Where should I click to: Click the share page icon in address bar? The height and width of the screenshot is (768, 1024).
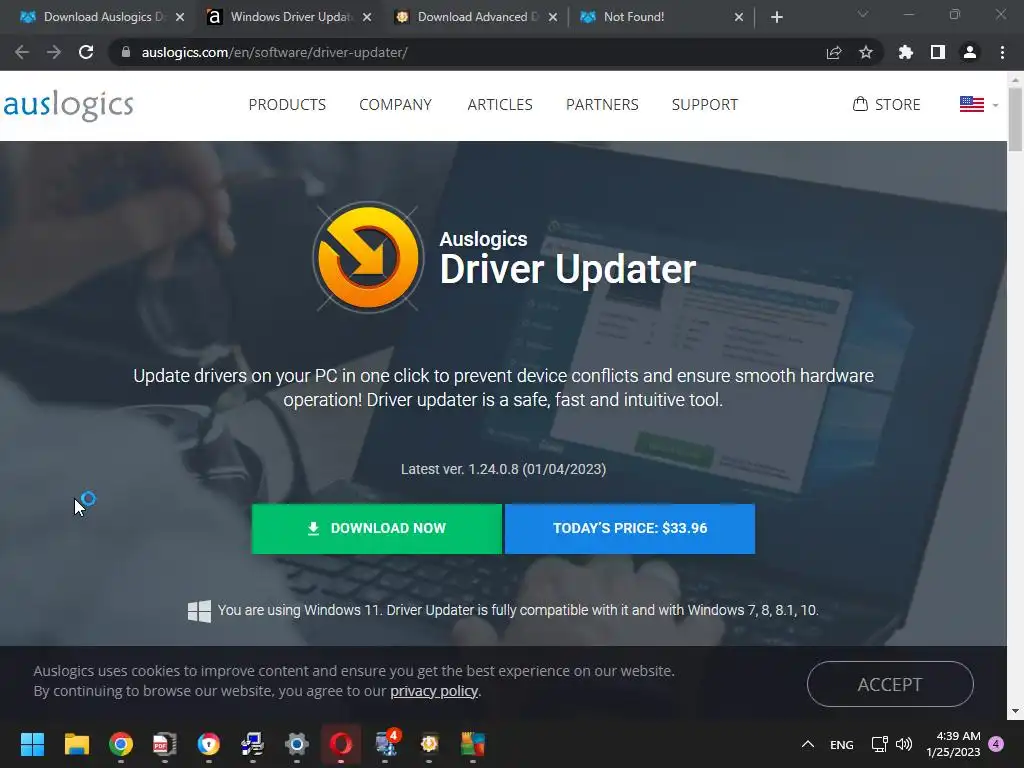[834, 52]
